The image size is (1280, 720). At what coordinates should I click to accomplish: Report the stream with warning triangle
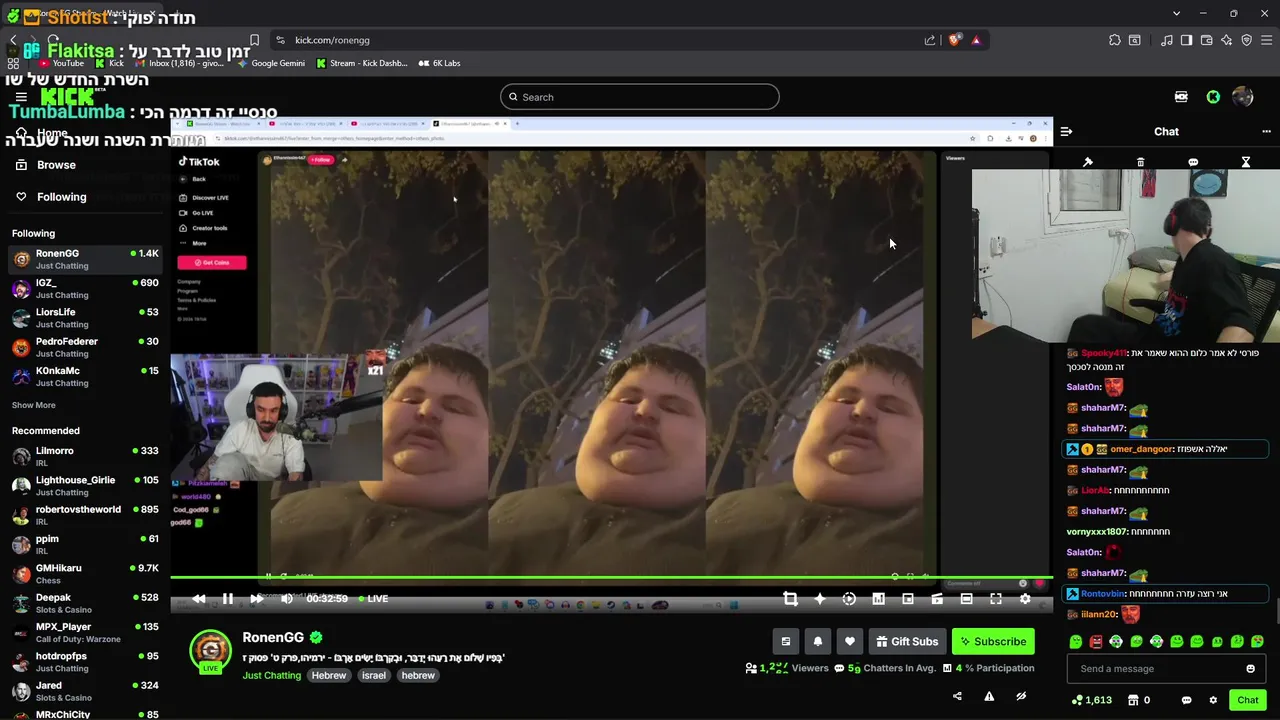tap(989, 696)
